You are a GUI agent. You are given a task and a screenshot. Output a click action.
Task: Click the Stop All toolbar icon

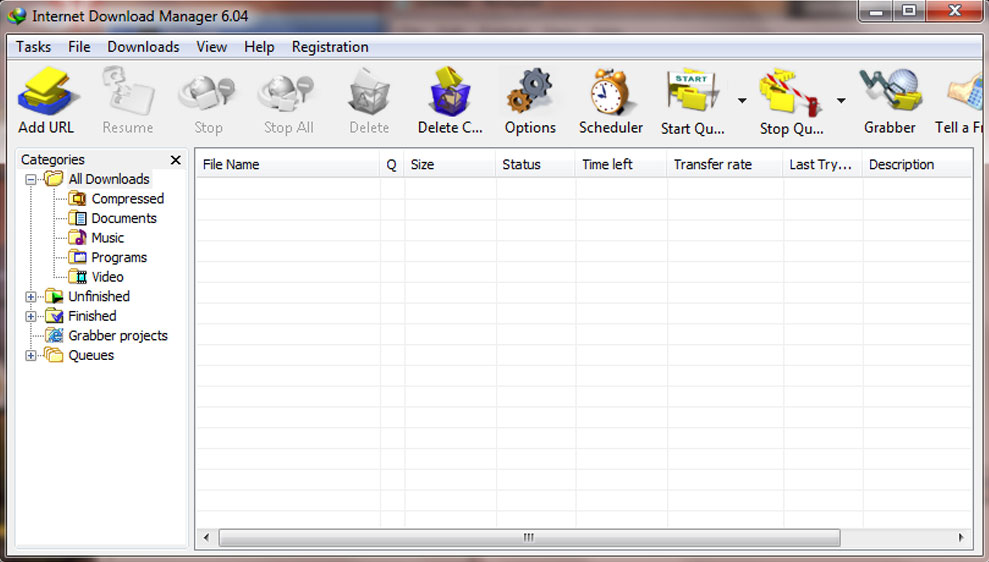click(x=288, y=93)
